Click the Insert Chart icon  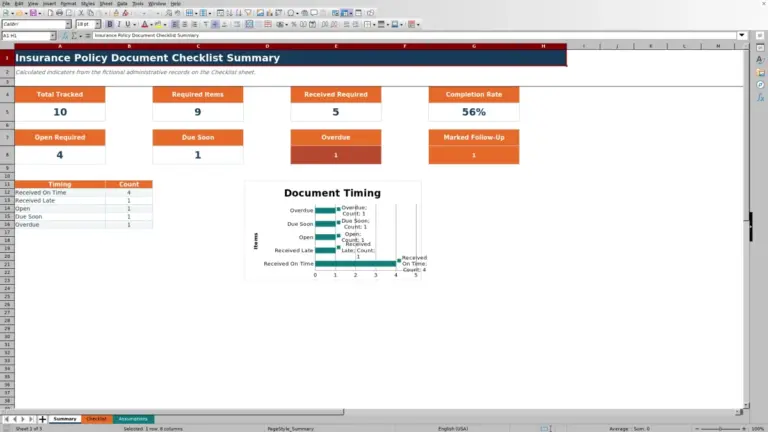pos(269,13)
